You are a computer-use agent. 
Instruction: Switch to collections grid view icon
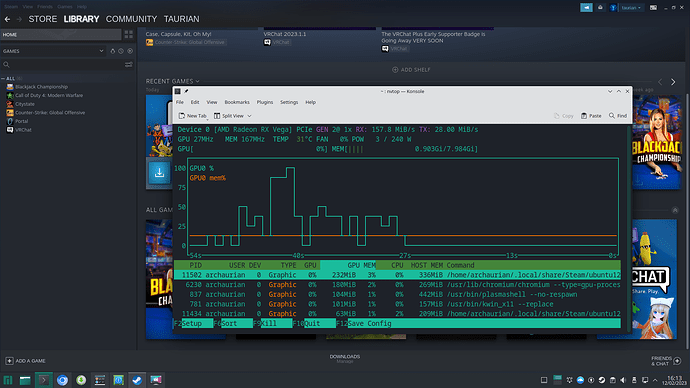point(128,35)
